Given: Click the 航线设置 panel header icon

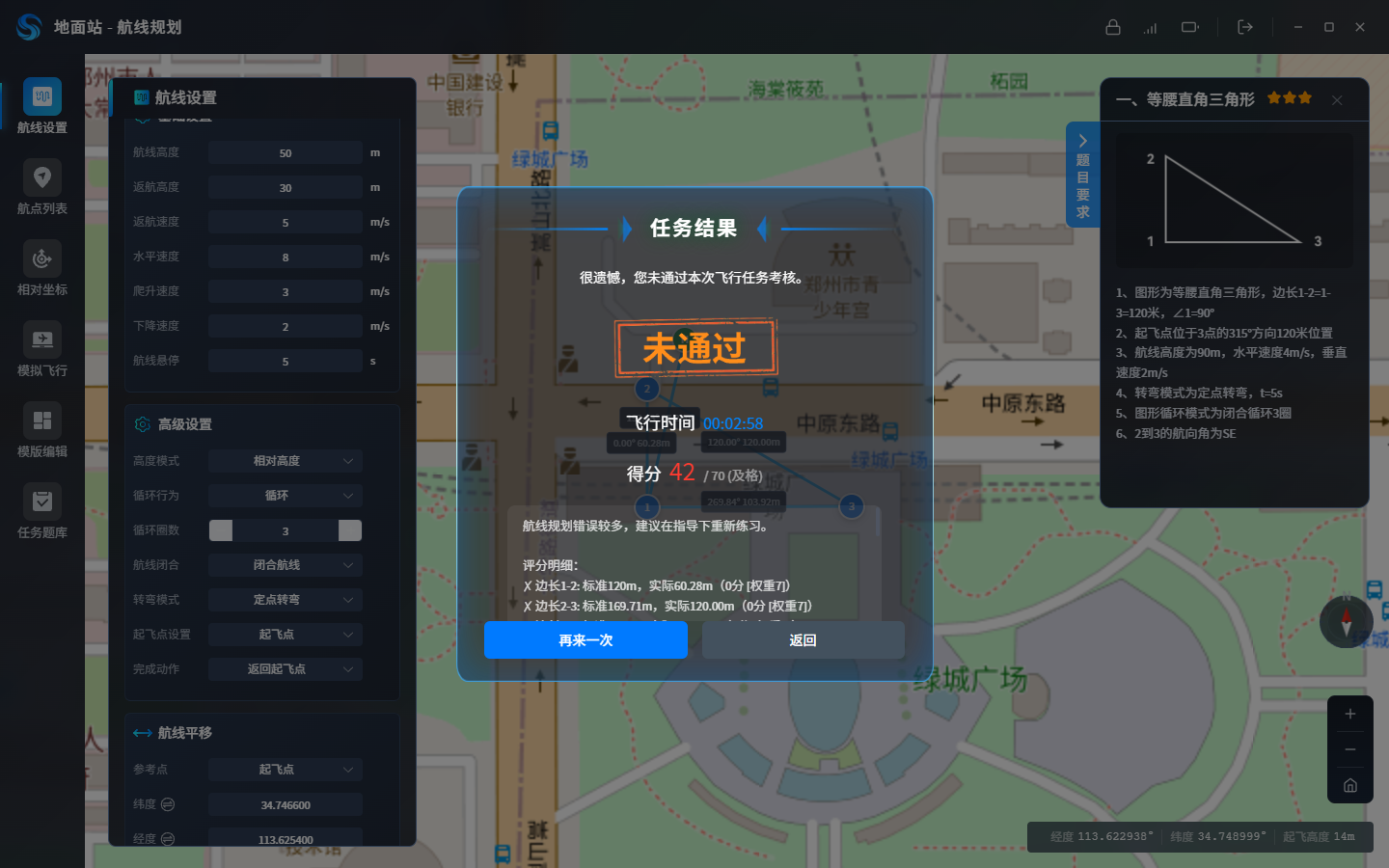Looking at the screenshot, I should (x=141, y=97).
